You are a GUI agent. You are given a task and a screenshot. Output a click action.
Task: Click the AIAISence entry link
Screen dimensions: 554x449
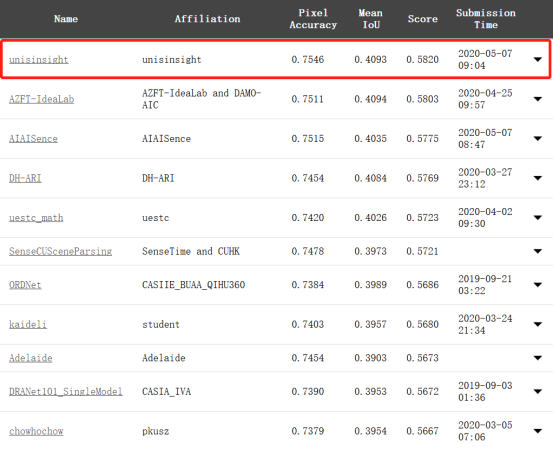point(33,138)
